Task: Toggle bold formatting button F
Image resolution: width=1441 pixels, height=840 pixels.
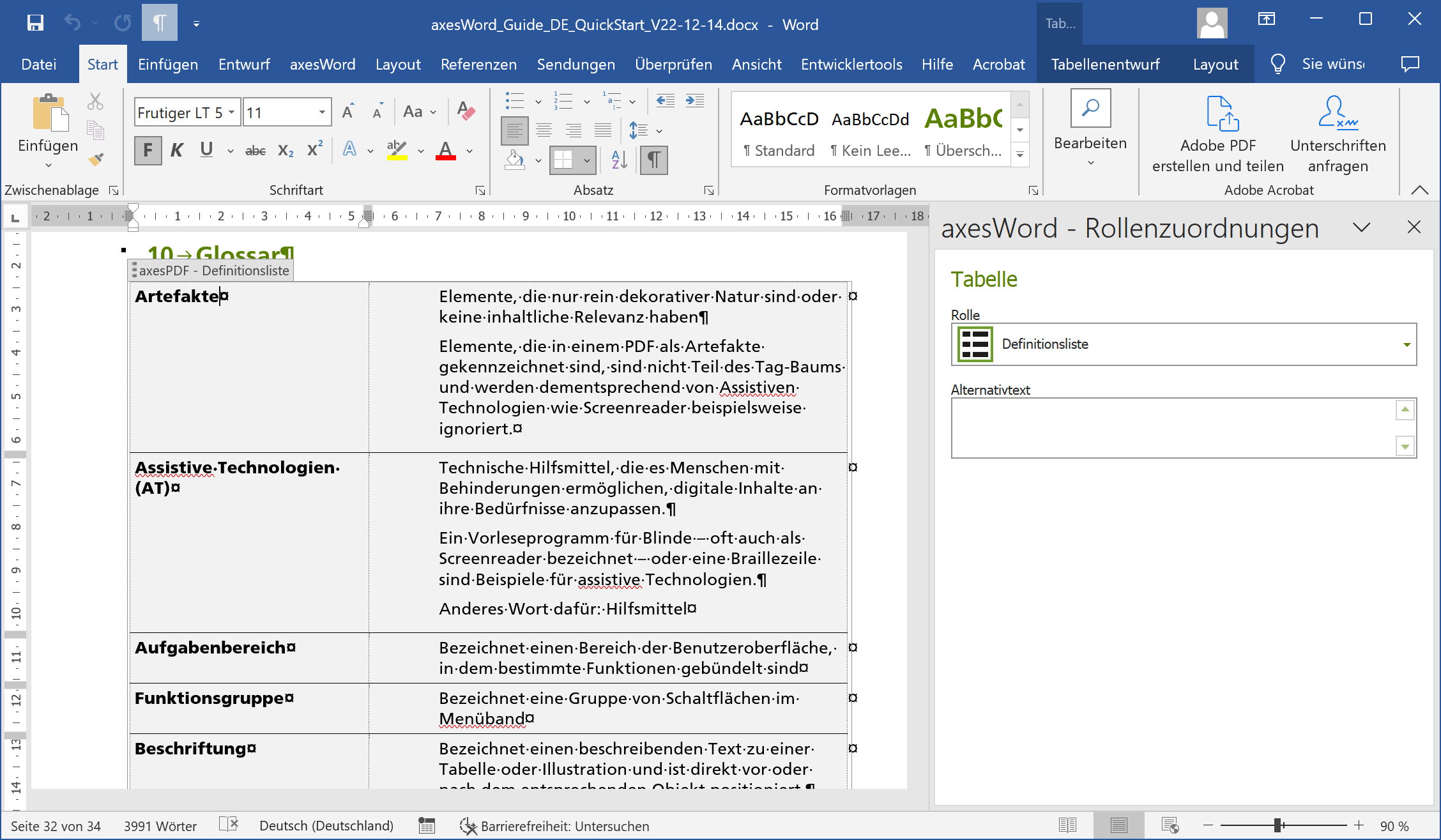Action: coord(148,151)
